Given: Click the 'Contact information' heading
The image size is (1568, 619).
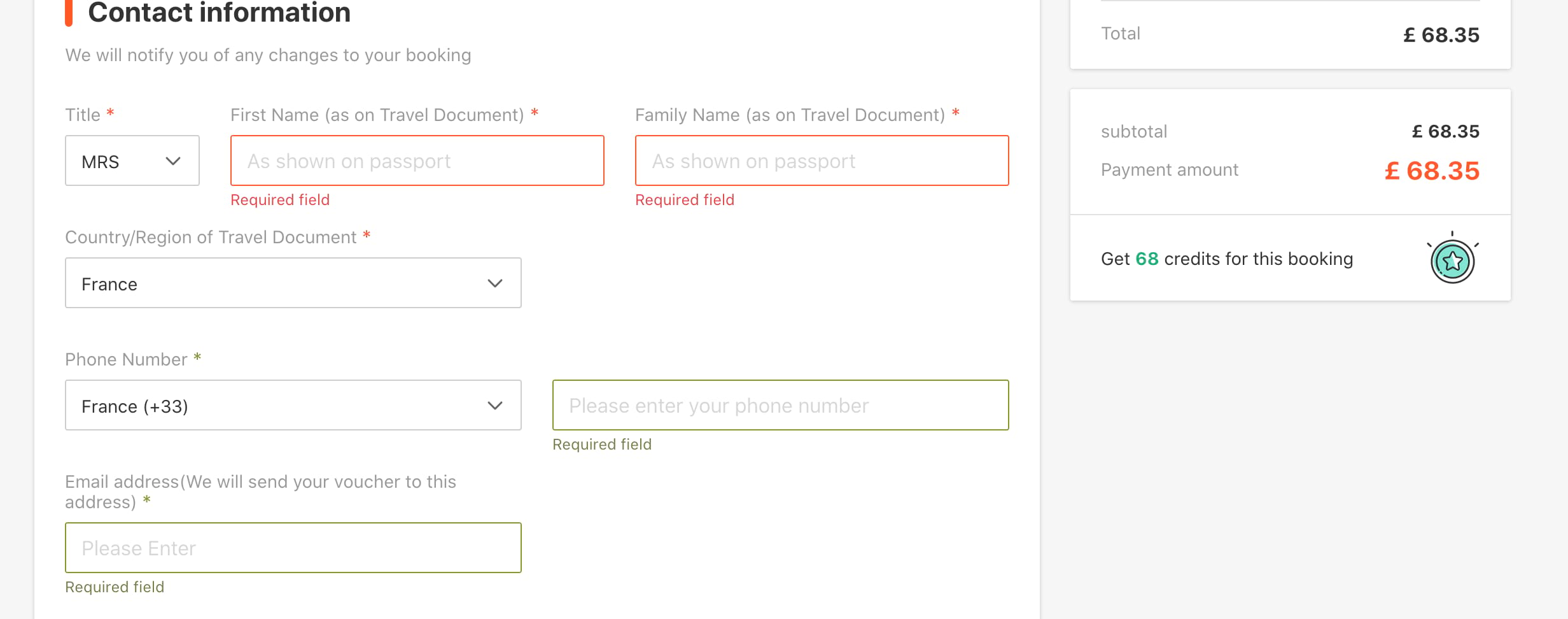Looking at the screenshot, I should coord(219,13).
